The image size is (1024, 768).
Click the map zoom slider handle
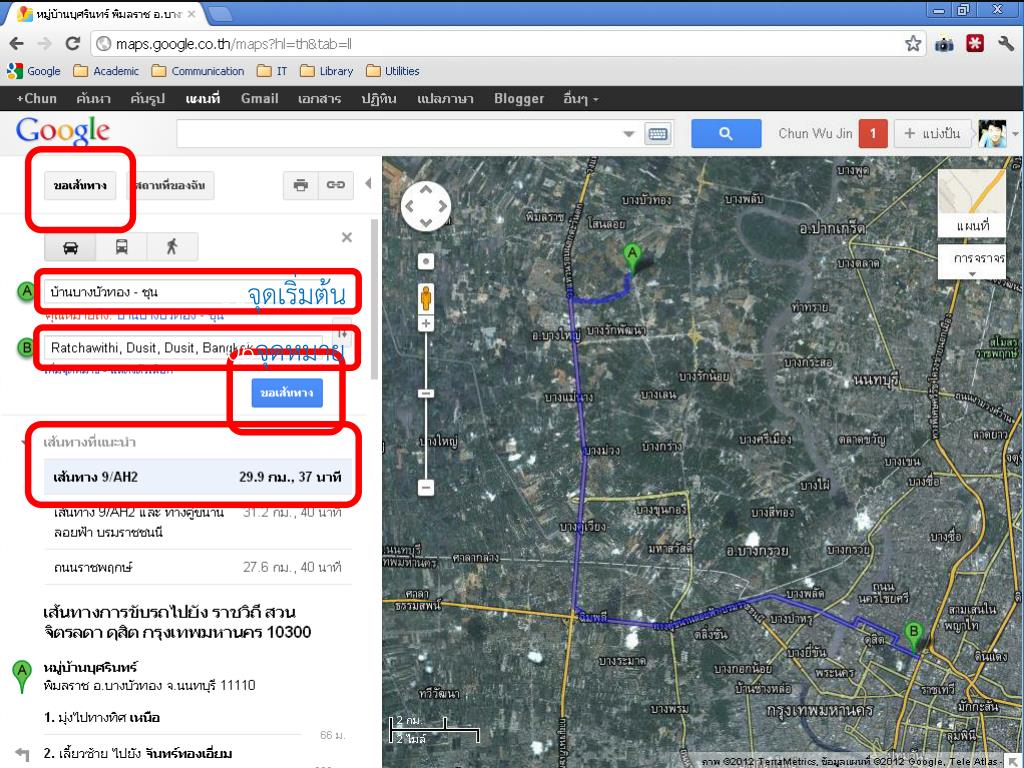[426, 393]
